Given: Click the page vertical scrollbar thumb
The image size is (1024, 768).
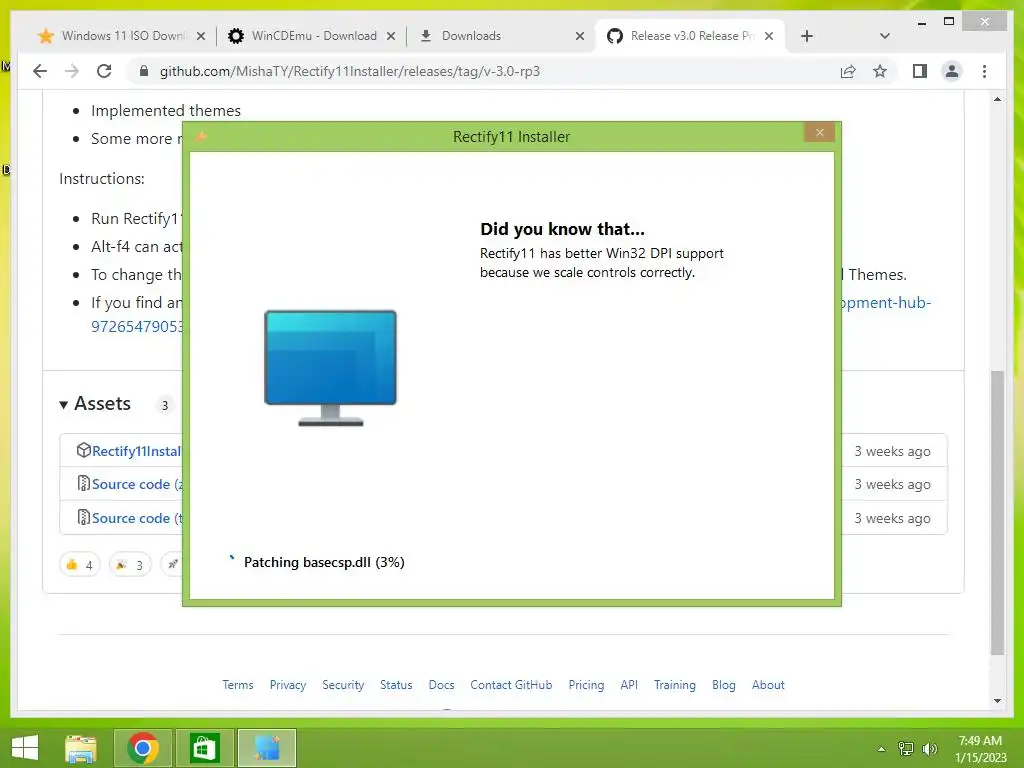Looking at the screenshot, I should coord(997,512).
